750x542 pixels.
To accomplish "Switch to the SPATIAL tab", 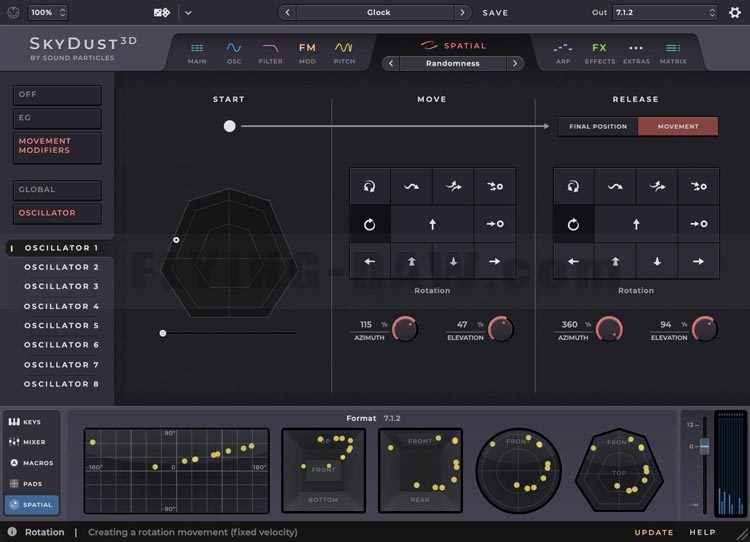I will pyautogui.click(x=453, y=45).
